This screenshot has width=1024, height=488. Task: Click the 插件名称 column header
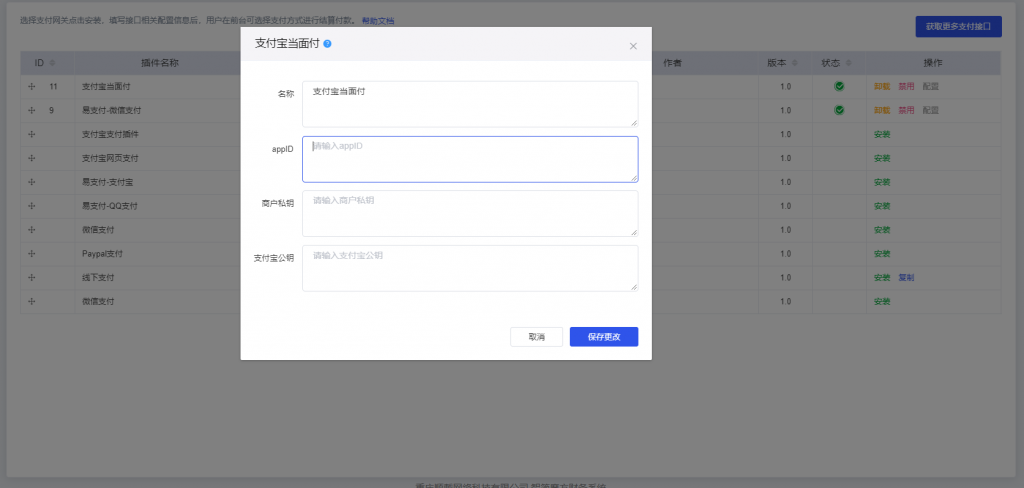point(160,63)
